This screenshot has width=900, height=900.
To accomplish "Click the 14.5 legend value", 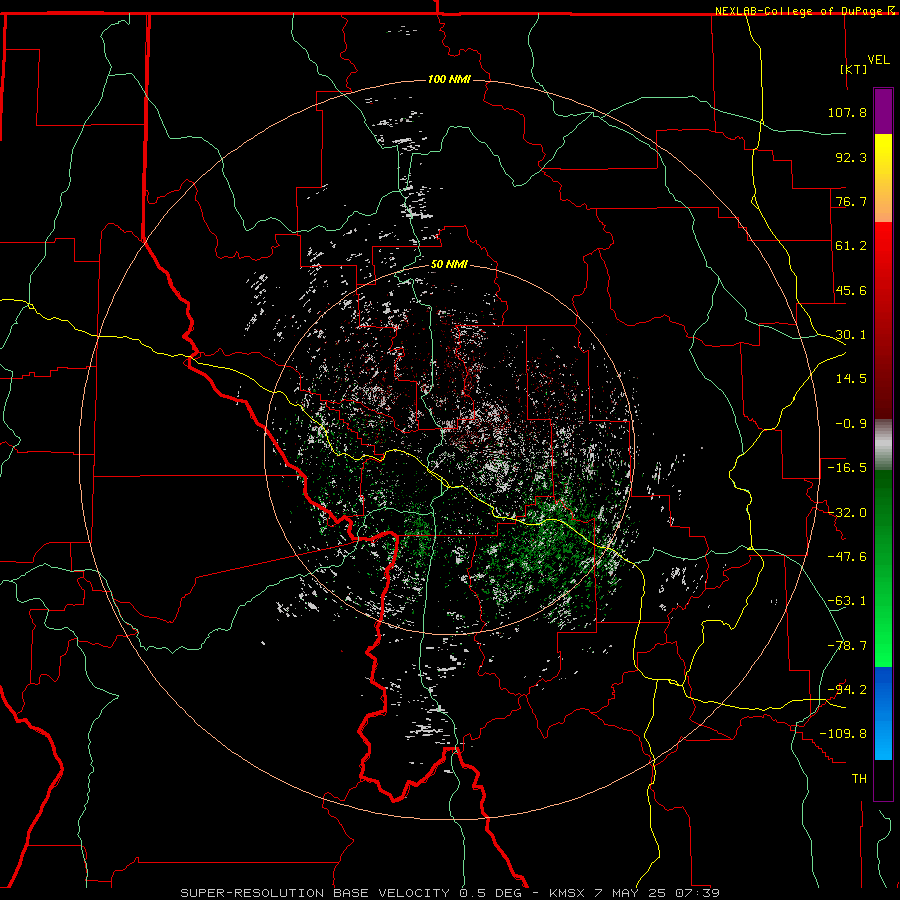I will point(851,379).
